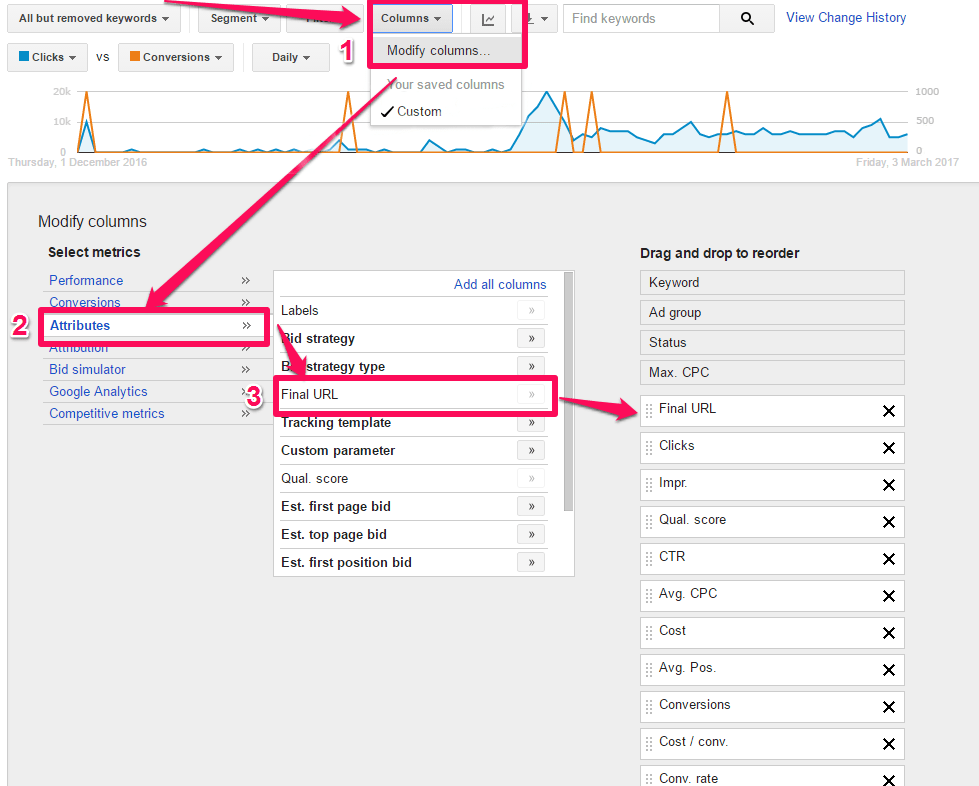
Task: Open the Segment dropdown
Action: [238, 18]
